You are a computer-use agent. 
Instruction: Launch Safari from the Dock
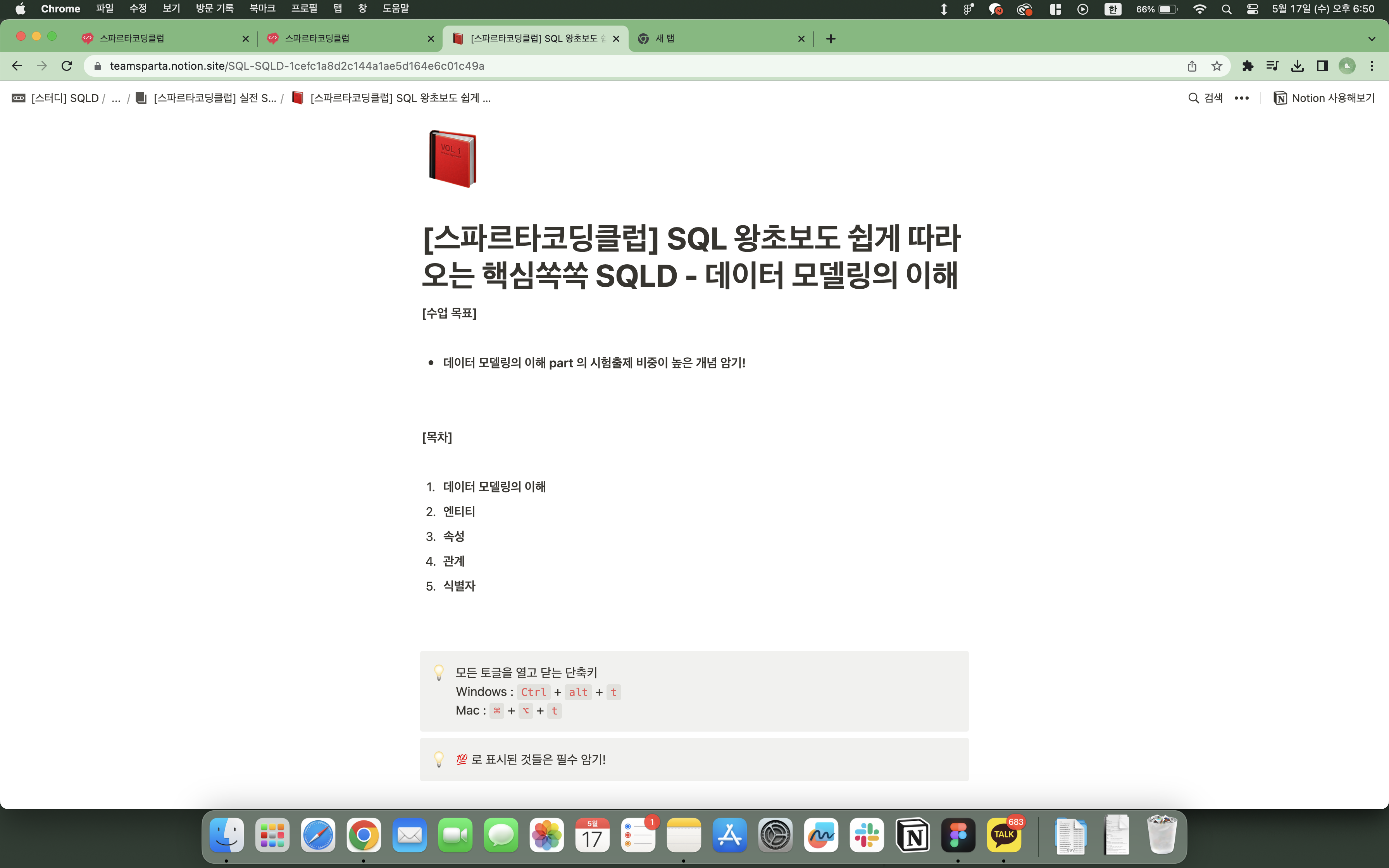[x=318, y=835]
